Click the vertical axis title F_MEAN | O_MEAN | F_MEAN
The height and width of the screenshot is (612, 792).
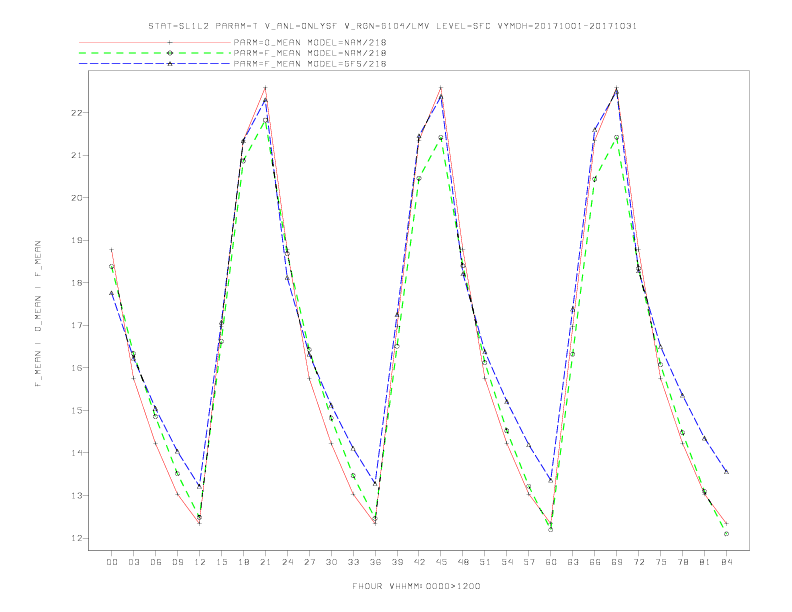[x=38, y=314]
